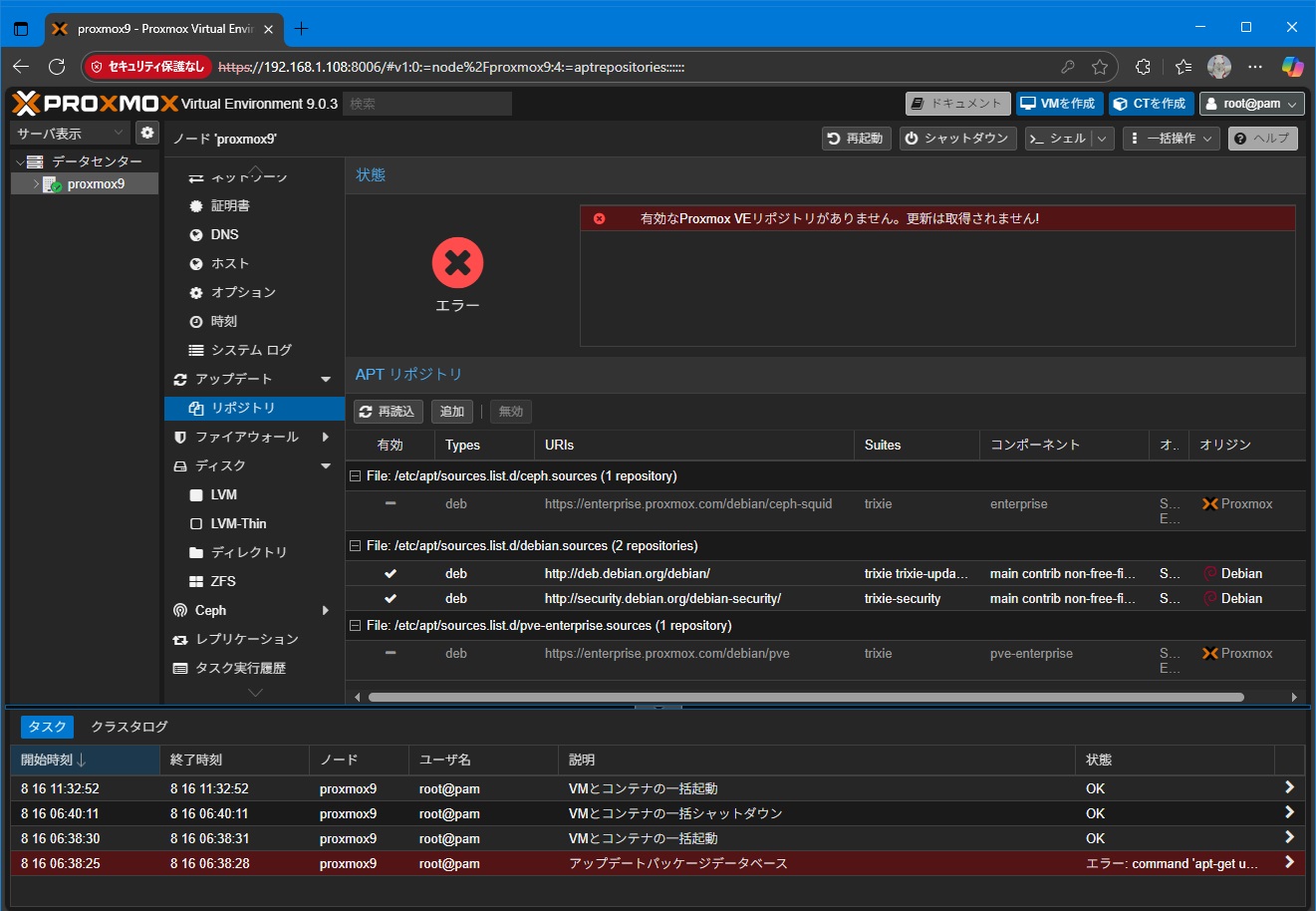Switch to the タスク tab
This screenshot has height=911, width=1316.
click(47, 727)
